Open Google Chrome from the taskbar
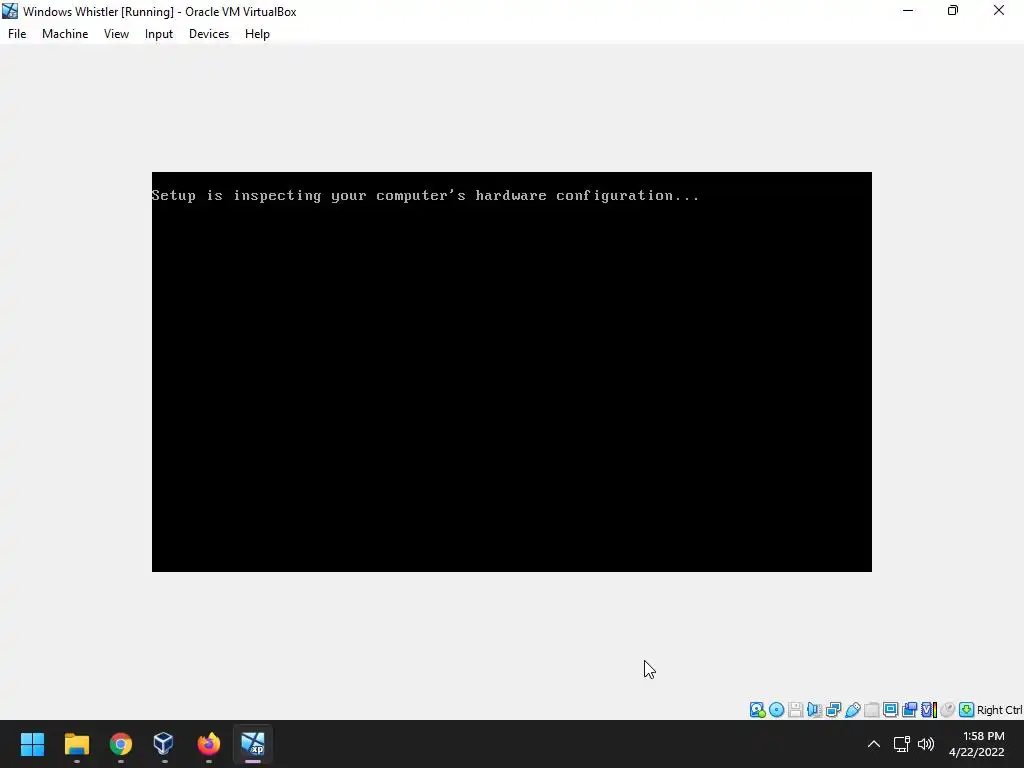This screenshot has width=1024, height=768. coord(121,744)
